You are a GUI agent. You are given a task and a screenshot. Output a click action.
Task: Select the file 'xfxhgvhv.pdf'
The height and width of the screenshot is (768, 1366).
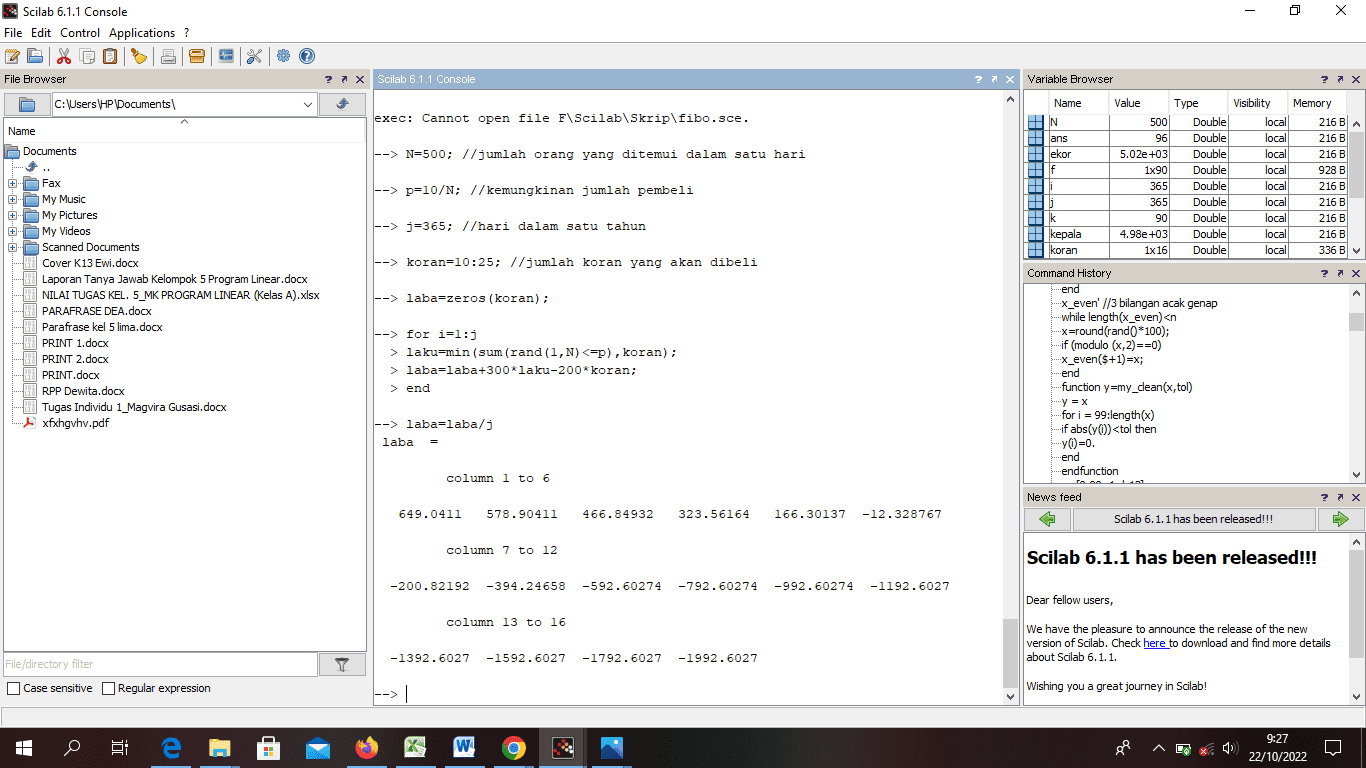tap(75, 423)
